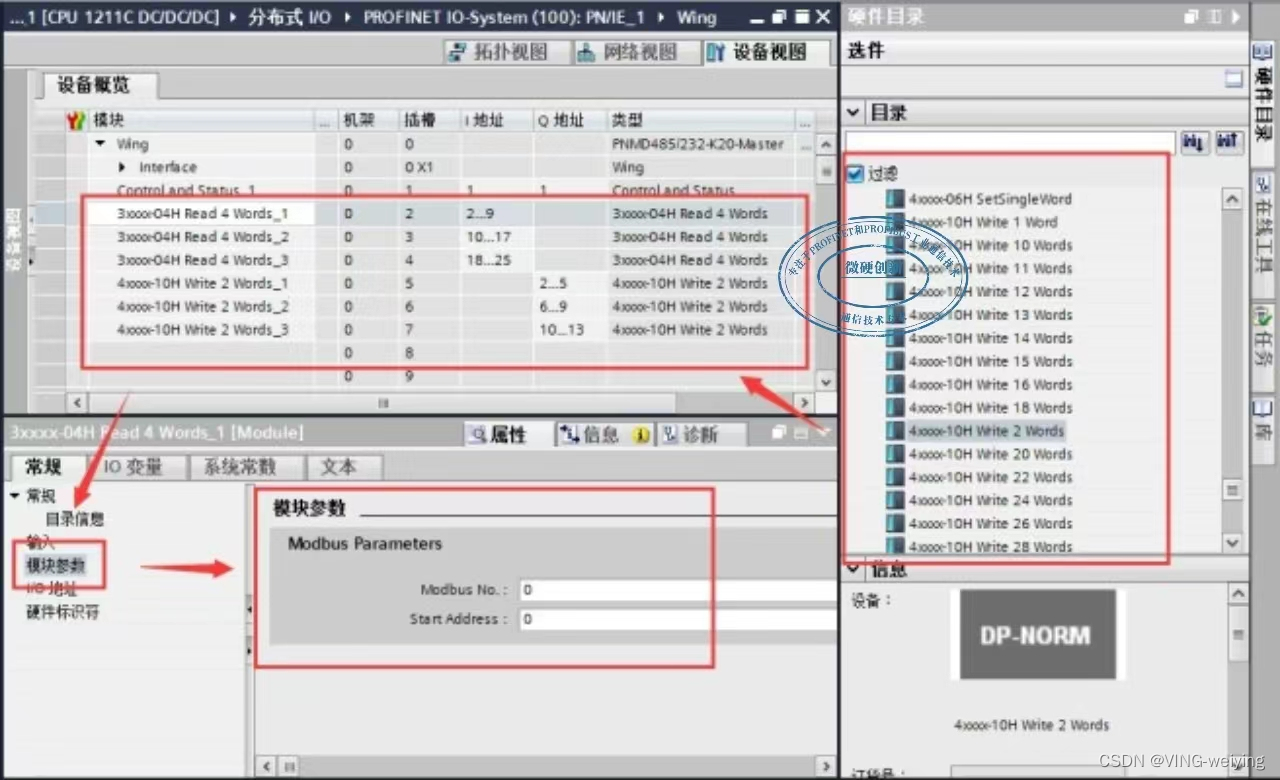
Task: Click the Q address cell 10...13
Action: point(570,330)
